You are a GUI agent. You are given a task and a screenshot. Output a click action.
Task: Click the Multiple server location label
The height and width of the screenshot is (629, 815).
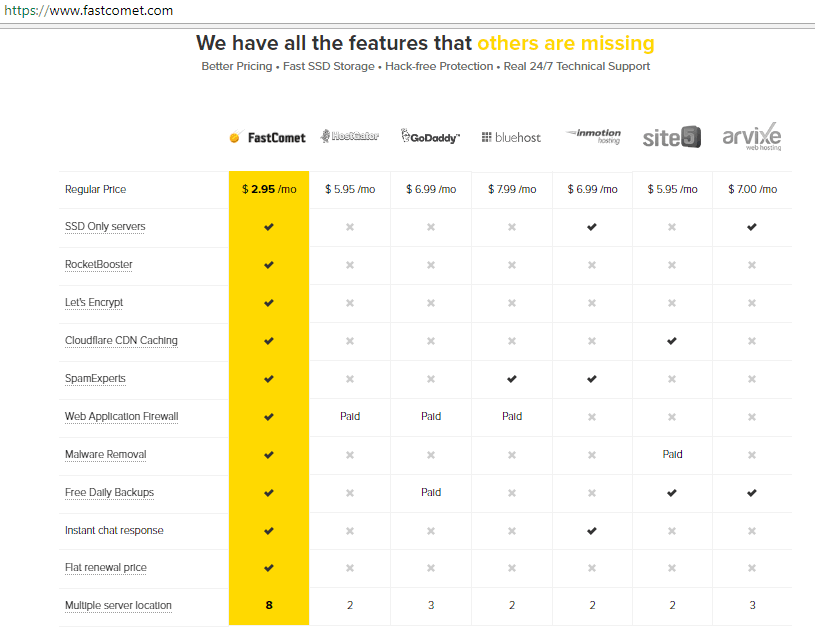click(x=118, y=606)
